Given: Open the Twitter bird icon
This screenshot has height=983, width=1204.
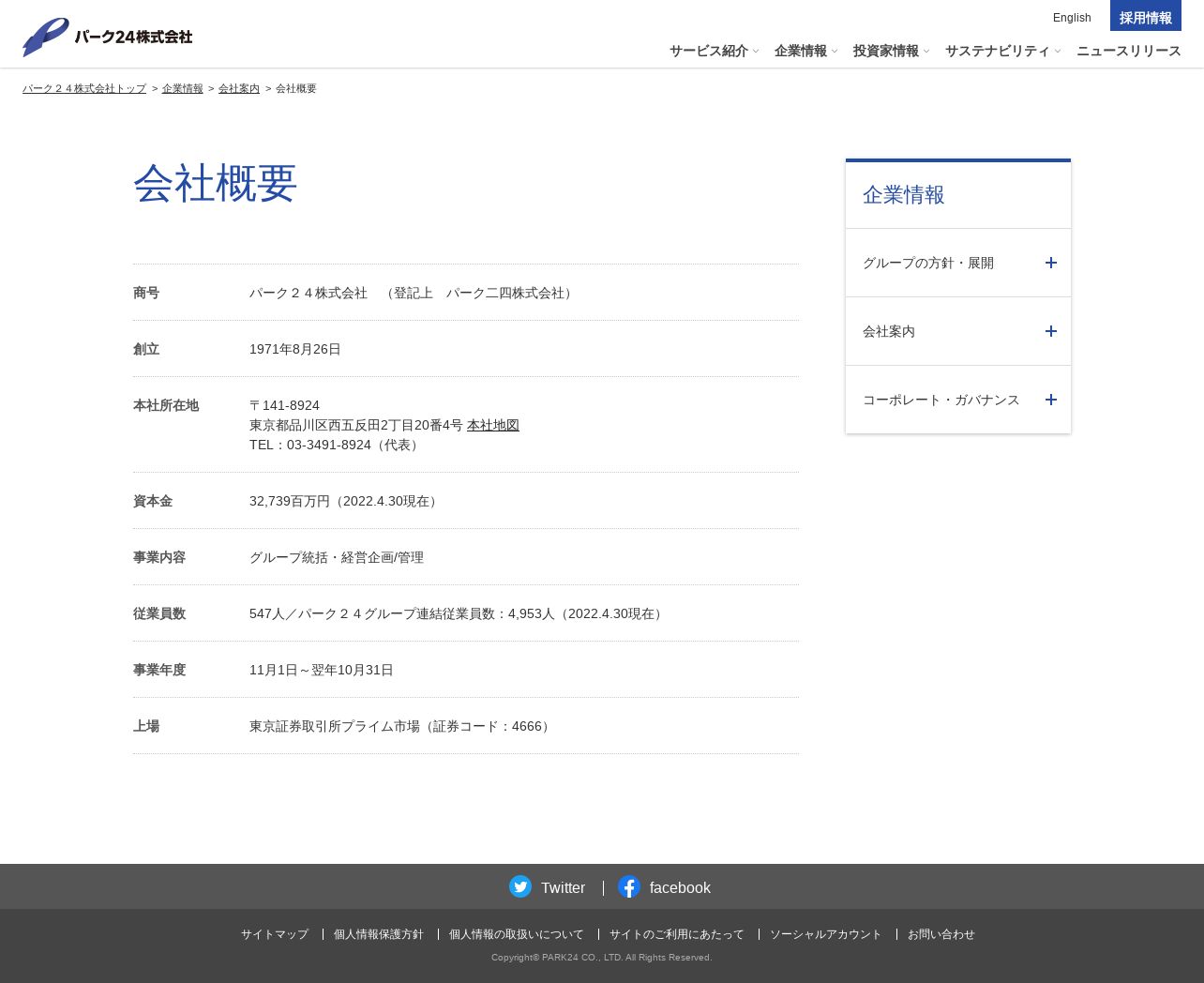Looking at the screenshot, I should (x=520, y=886).
